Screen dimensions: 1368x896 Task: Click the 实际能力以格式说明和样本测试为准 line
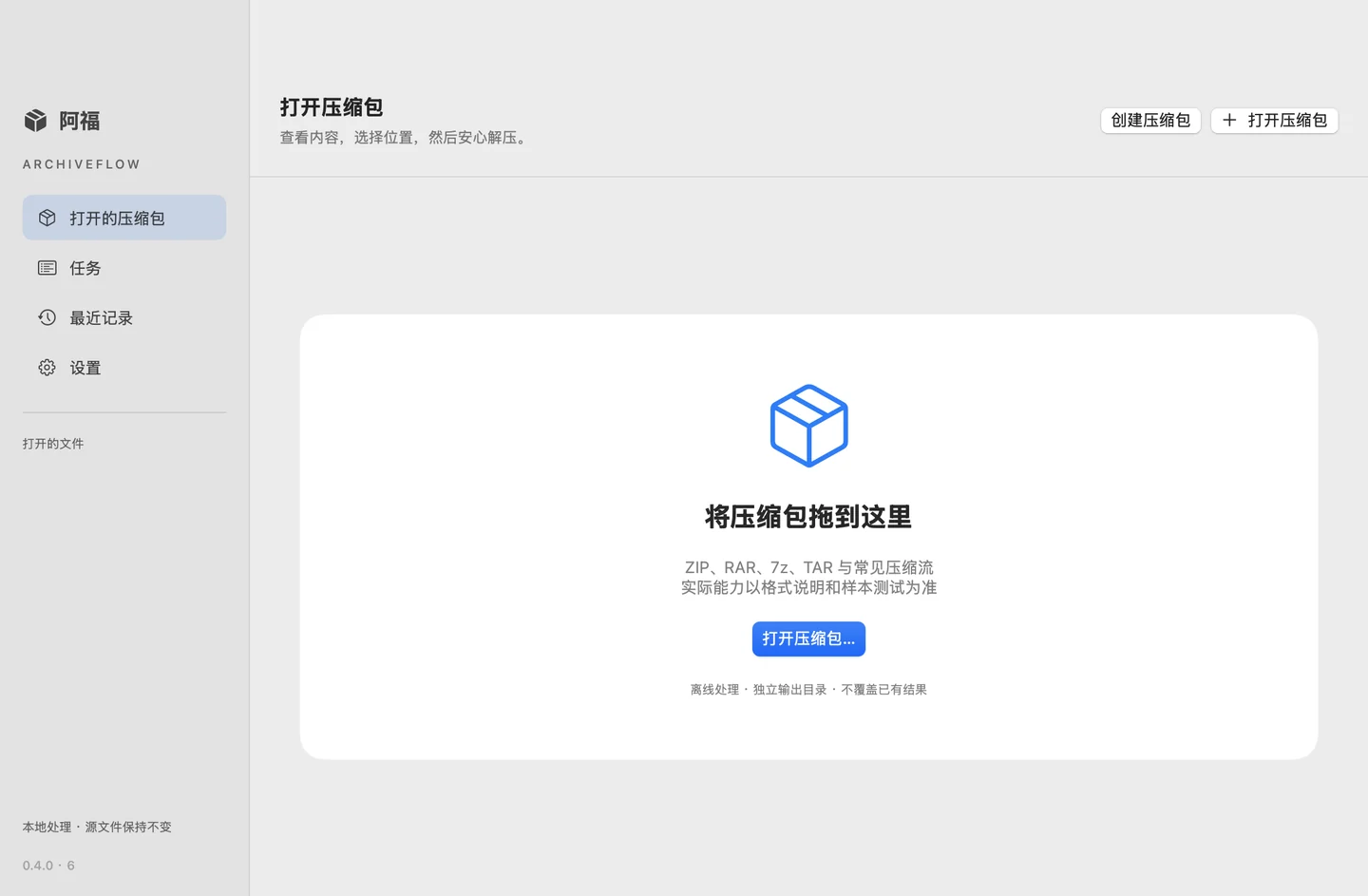pyautogui.click(x=808, y=587)
